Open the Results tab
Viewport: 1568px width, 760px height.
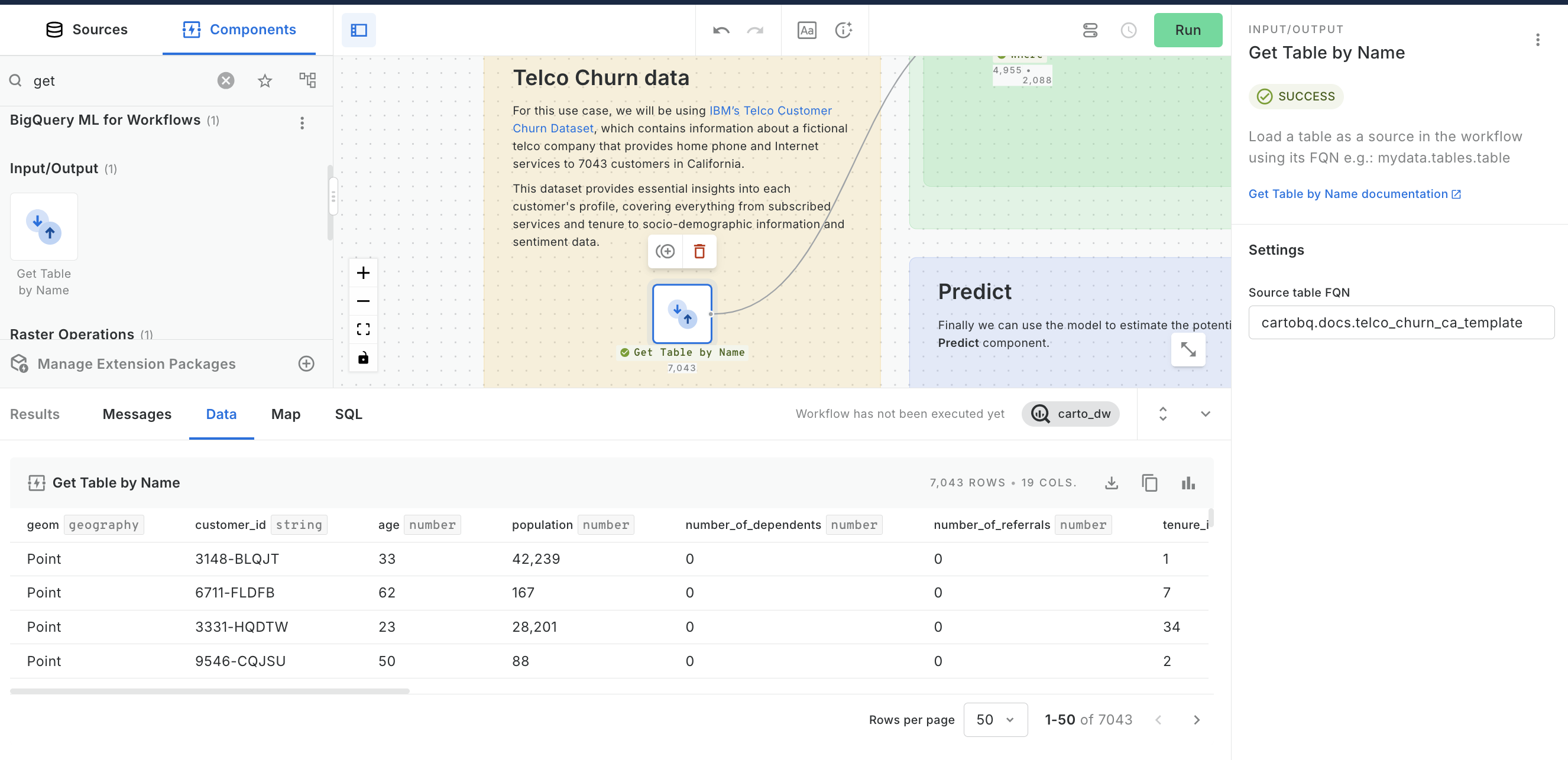tap(35, 414)
